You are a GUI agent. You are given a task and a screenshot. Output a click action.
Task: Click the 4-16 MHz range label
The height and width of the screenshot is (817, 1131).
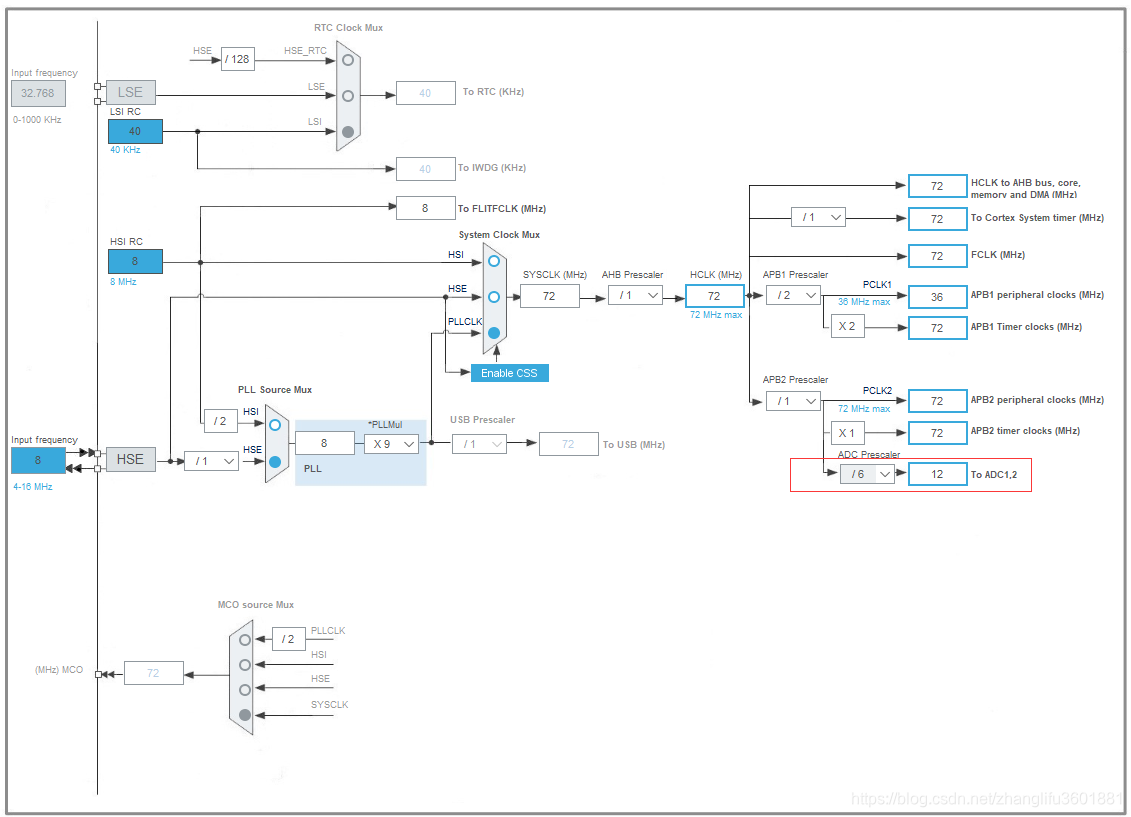(32, 487)
